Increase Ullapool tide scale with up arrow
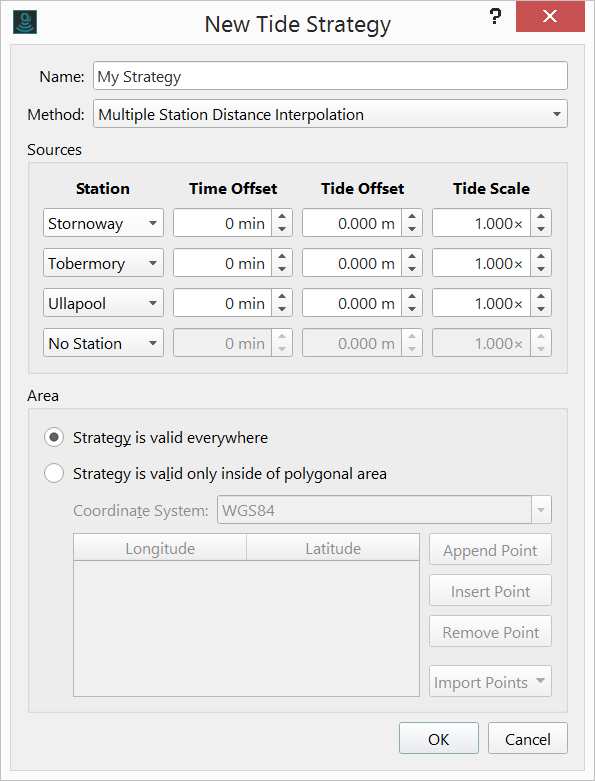Screen dimensions: 595x781 pos(541,296)
